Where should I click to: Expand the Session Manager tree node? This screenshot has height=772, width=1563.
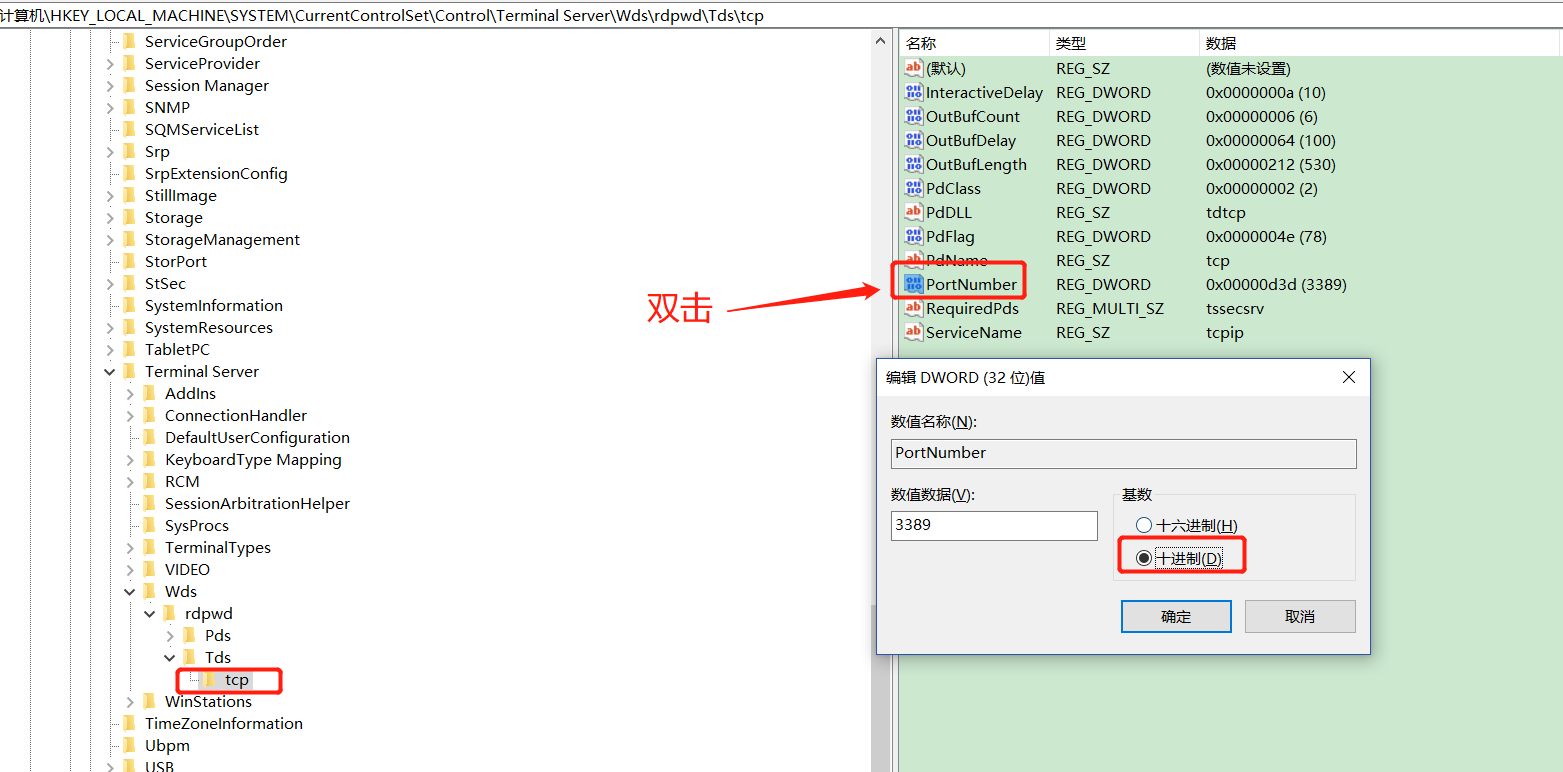click(x=110, y=86)
